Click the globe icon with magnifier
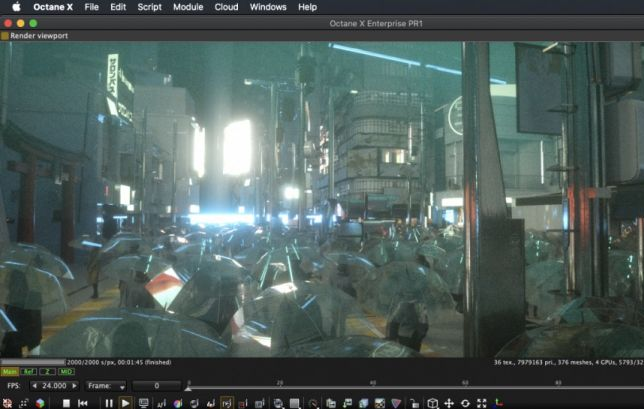644x409 pixels. click(278, 403)
